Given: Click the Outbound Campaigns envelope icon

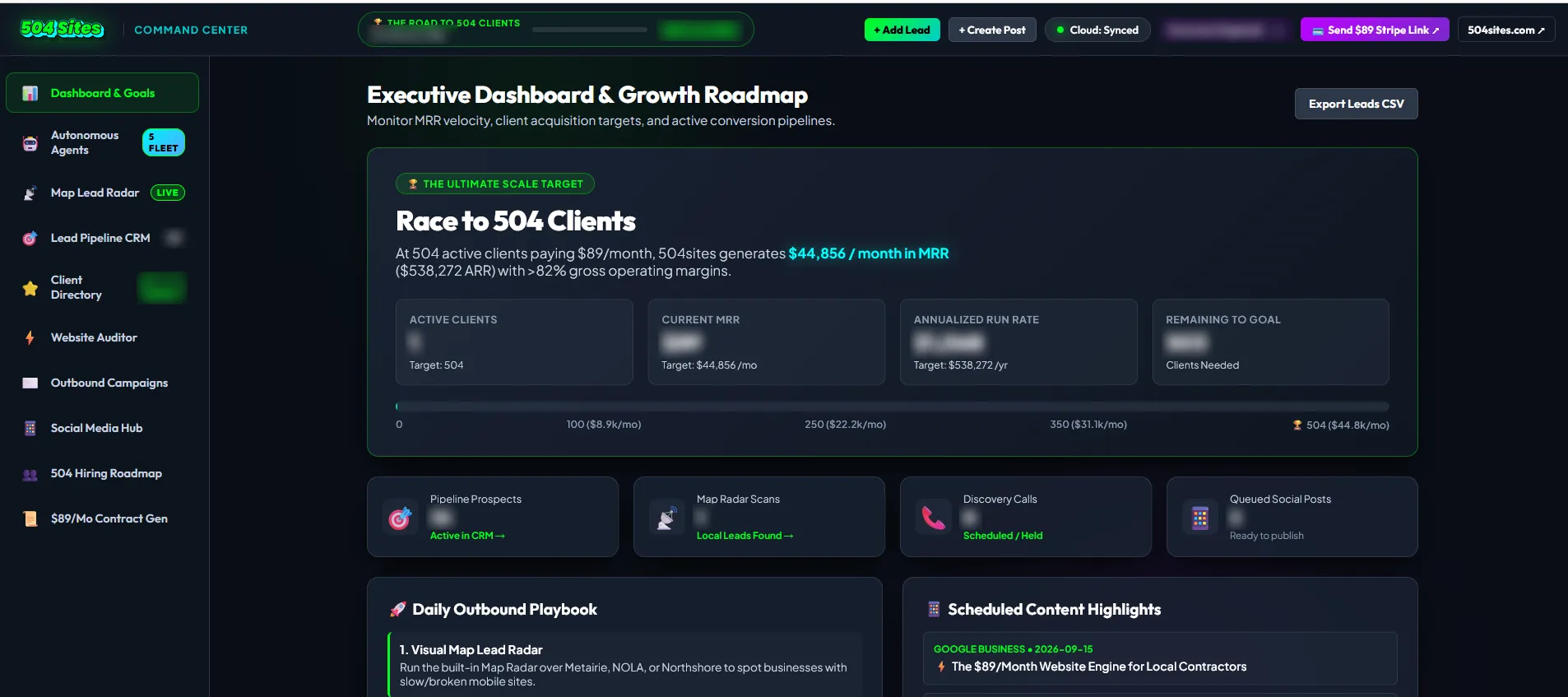Looking at the screenshot, I should coord(30,383).
